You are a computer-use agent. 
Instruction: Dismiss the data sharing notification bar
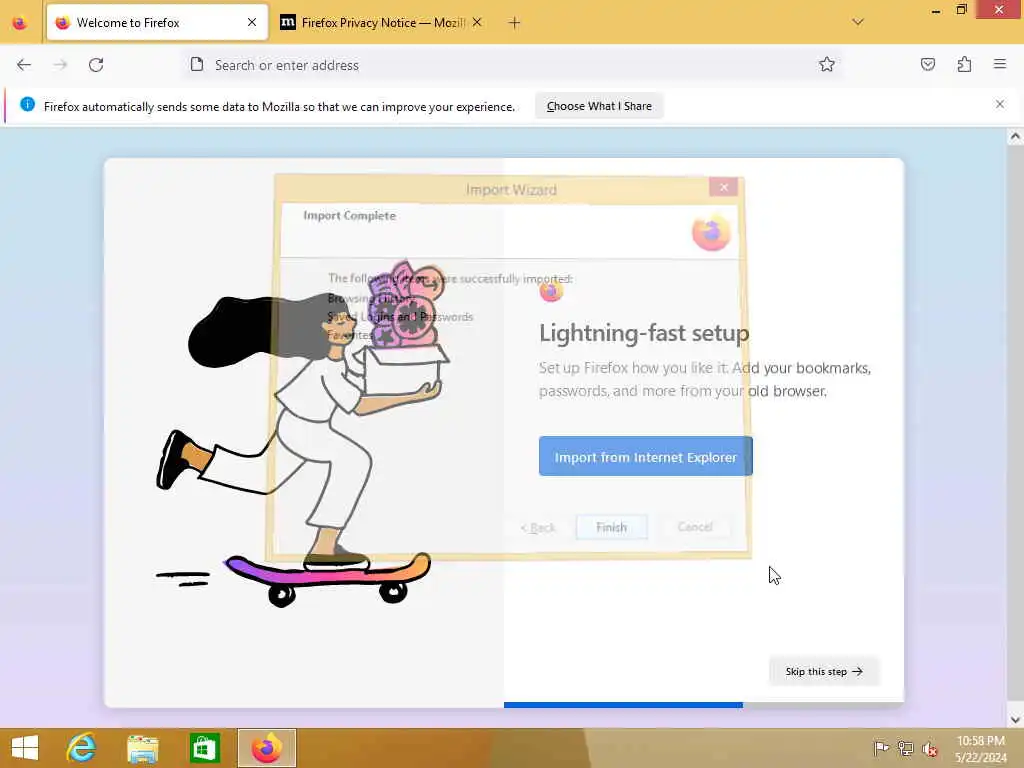pyautogui.click(x=1000, y=104)
